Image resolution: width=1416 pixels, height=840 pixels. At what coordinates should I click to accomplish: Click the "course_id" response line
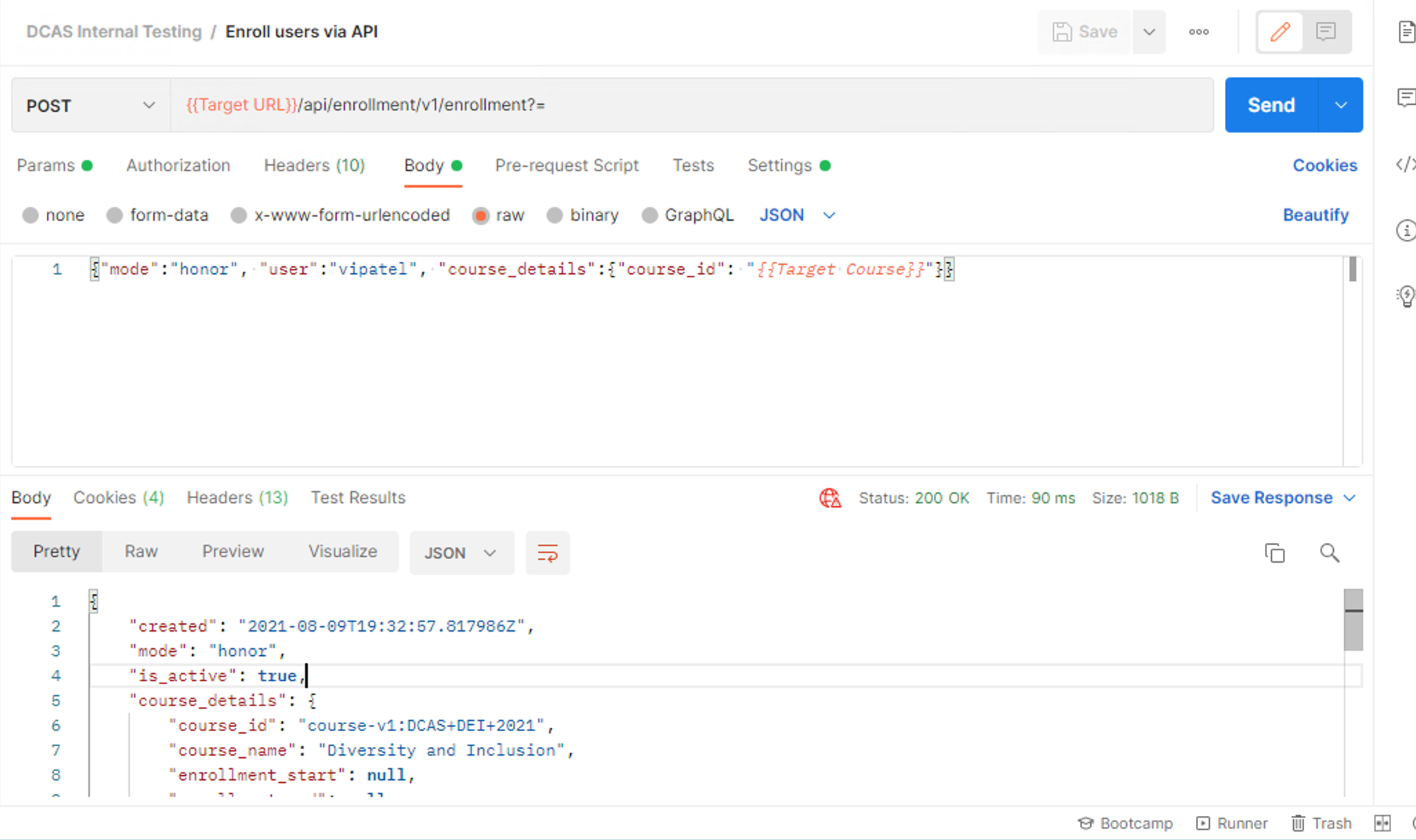click(362, 726)
